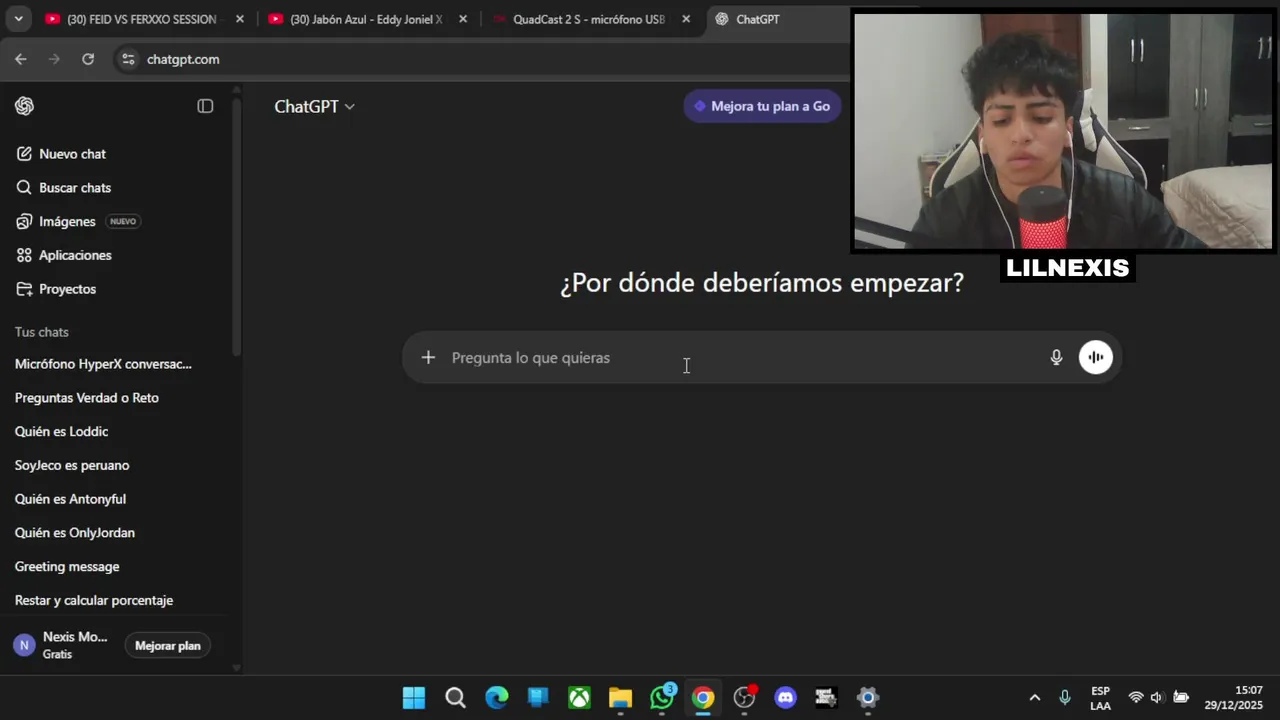Collapse the sidebar with the panel icon

205,106
